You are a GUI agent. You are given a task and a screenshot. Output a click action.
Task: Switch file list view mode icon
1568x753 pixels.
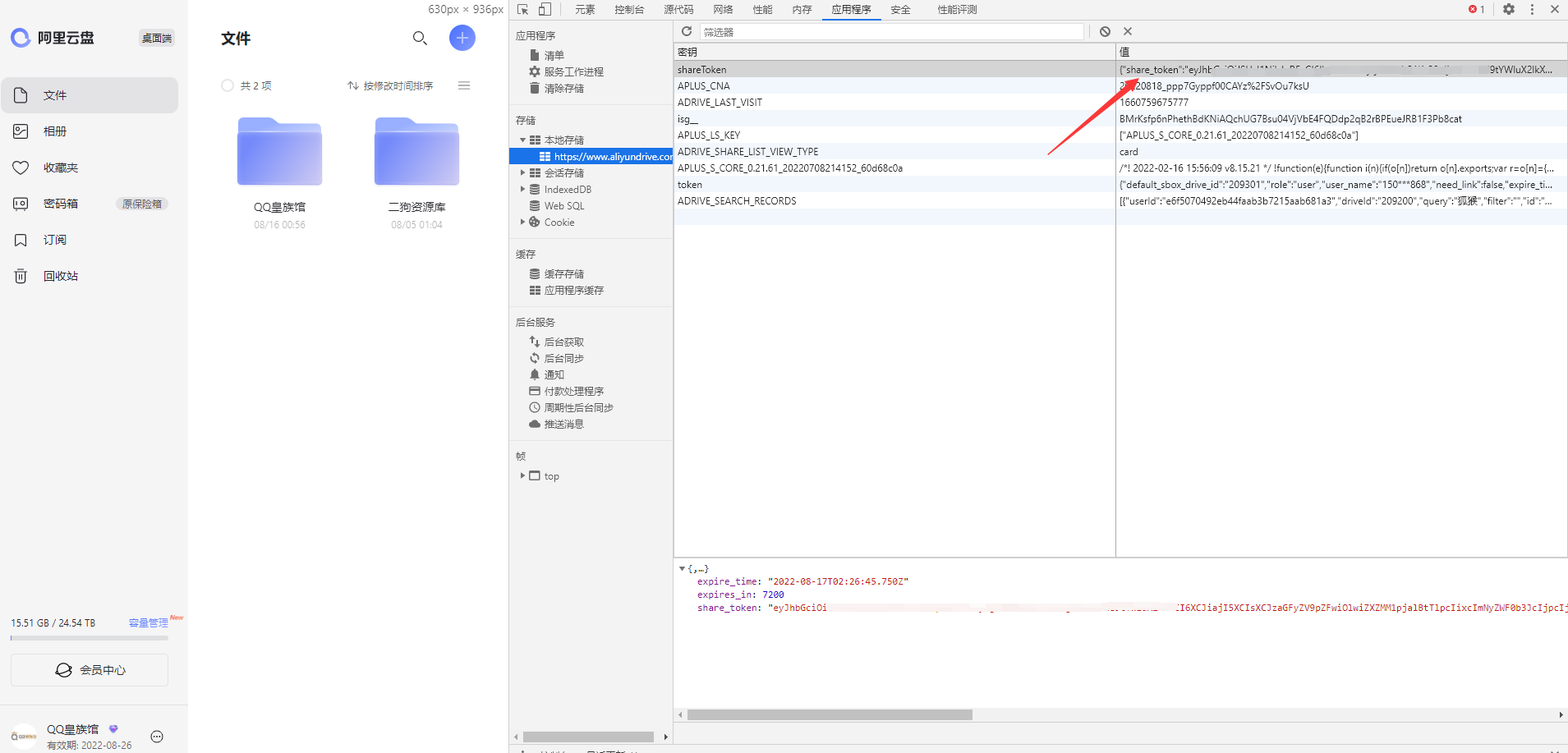464,85
